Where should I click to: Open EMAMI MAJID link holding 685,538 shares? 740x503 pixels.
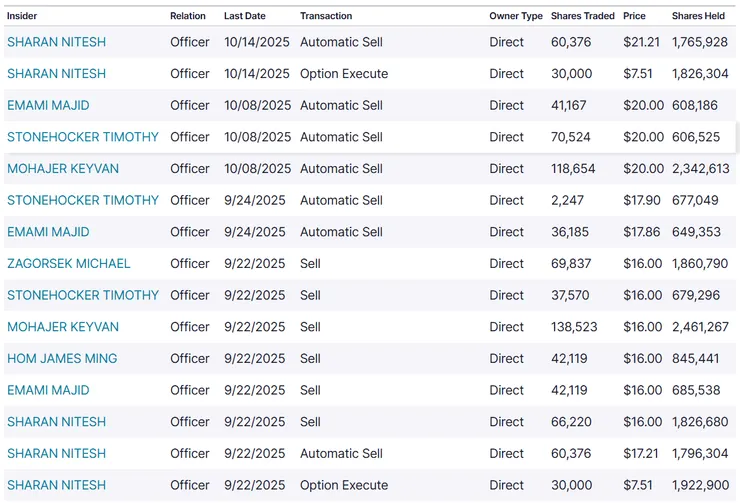coord(48,390)
